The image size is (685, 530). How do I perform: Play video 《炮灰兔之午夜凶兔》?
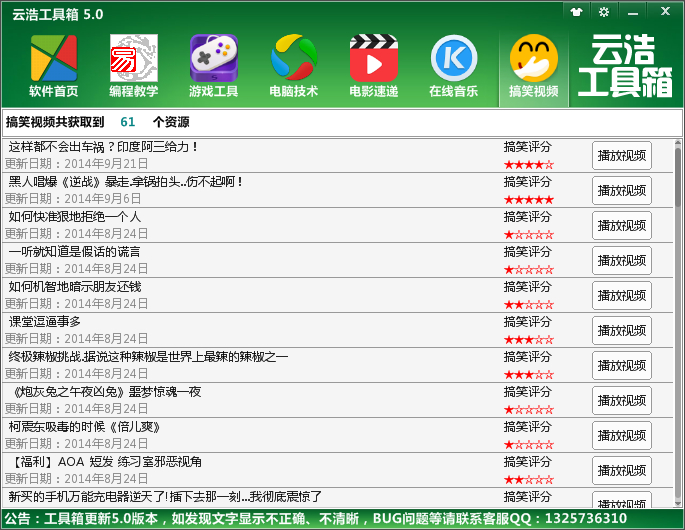pyautogui.click(x=622, y=400)
